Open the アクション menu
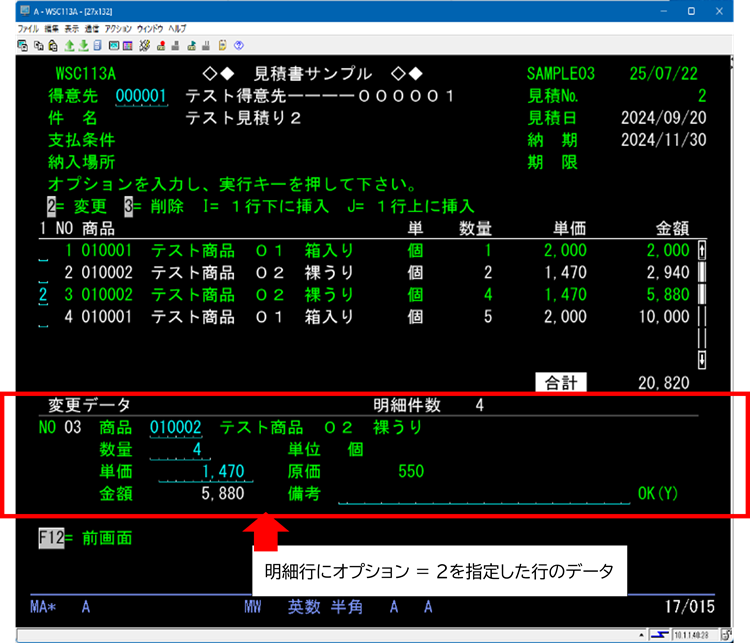The height and width of the screenshot is (643, 750). (117, 29)
